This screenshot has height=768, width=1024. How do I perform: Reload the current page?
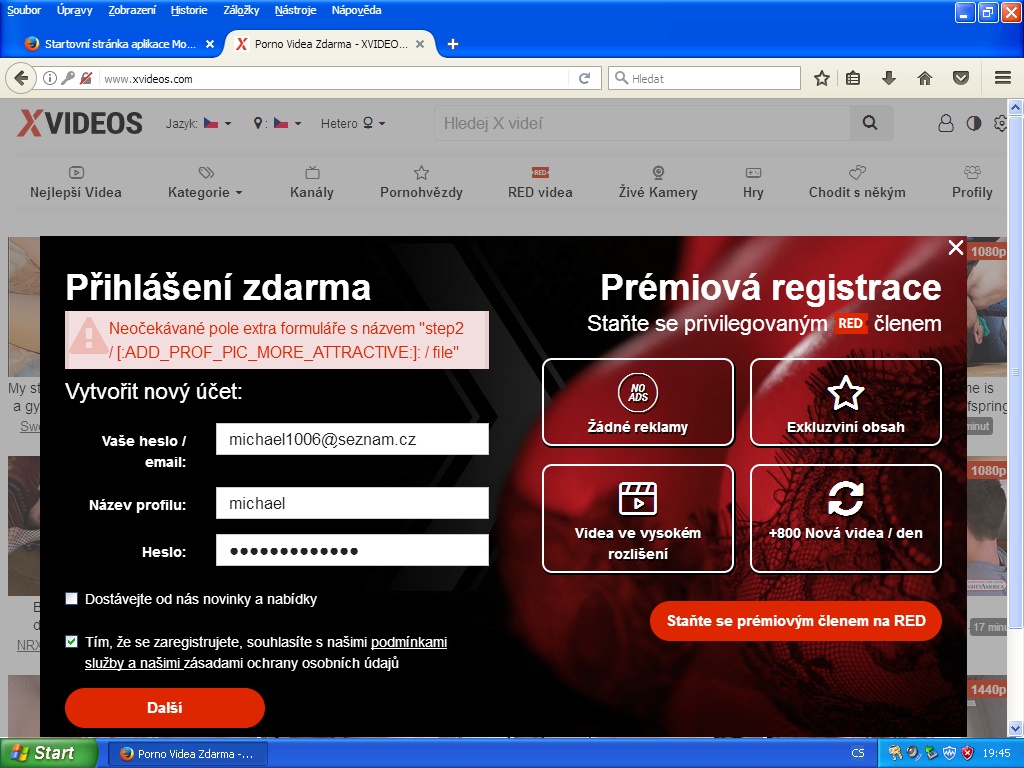click(584, 78)
